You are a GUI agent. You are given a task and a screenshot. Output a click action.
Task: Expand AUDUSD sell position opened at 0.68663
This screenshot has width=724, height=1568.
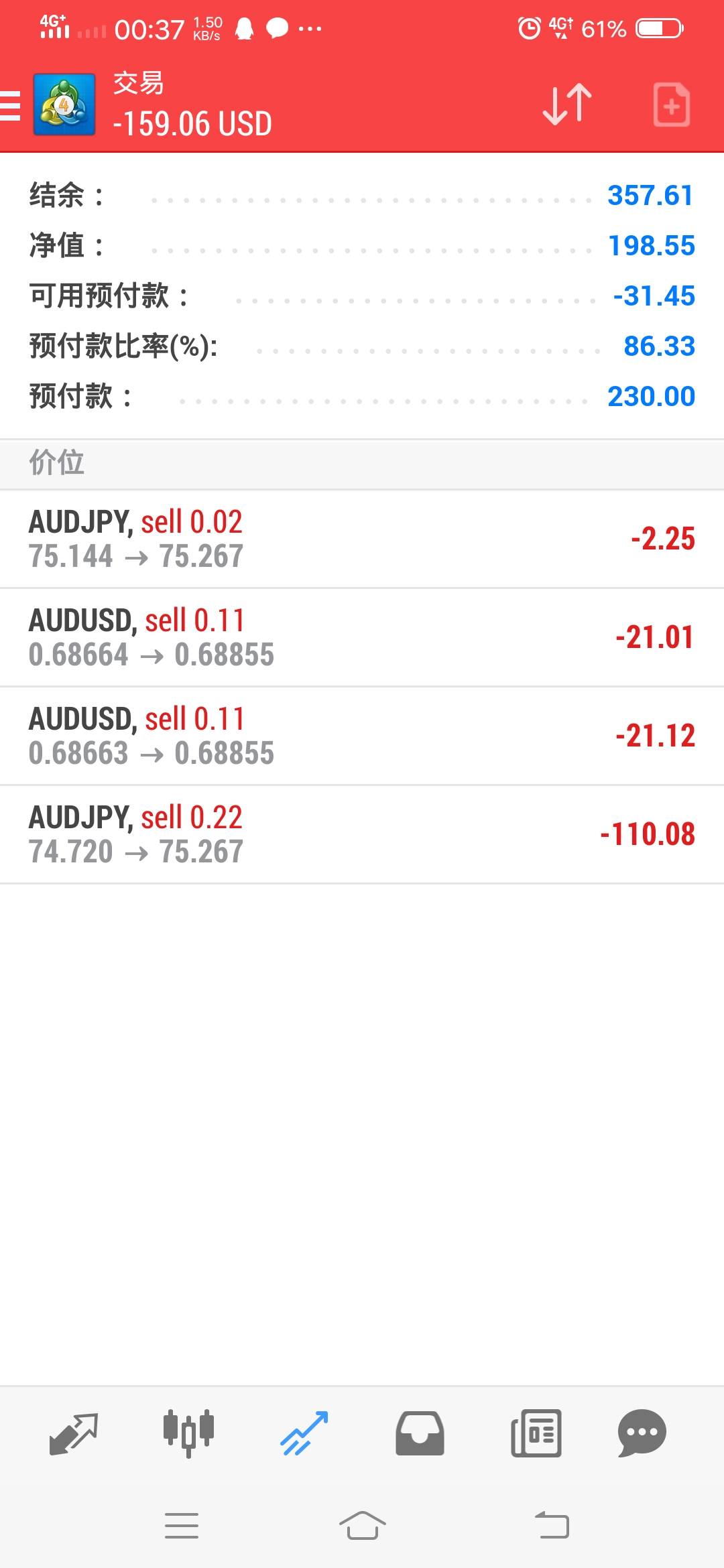pos(362,736)
